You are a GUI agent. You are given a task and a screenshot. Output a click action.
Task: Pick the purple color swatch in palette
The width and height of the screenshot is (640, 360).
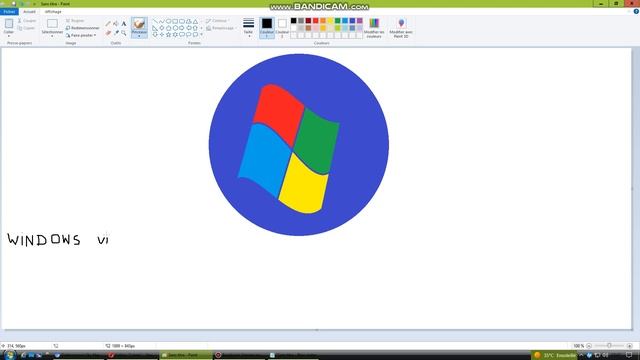(360, 21)
